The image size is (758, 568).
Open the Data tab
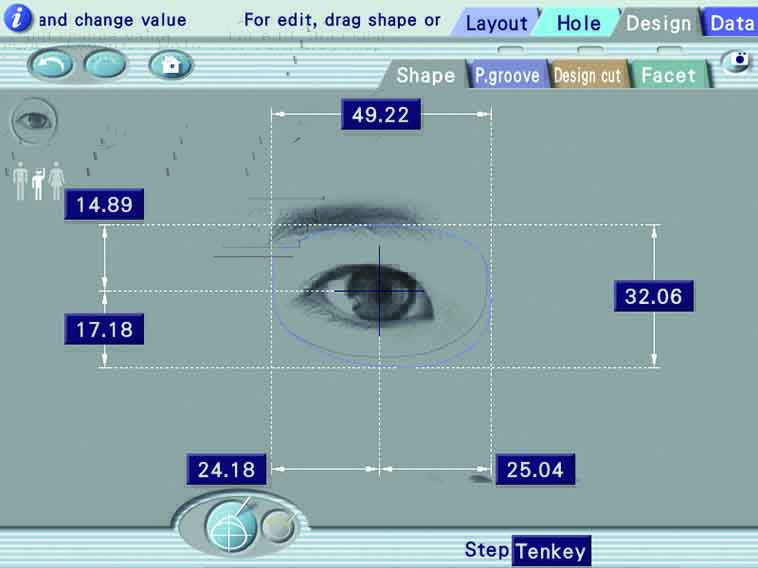pyautogui.click(x=731, y=23)
